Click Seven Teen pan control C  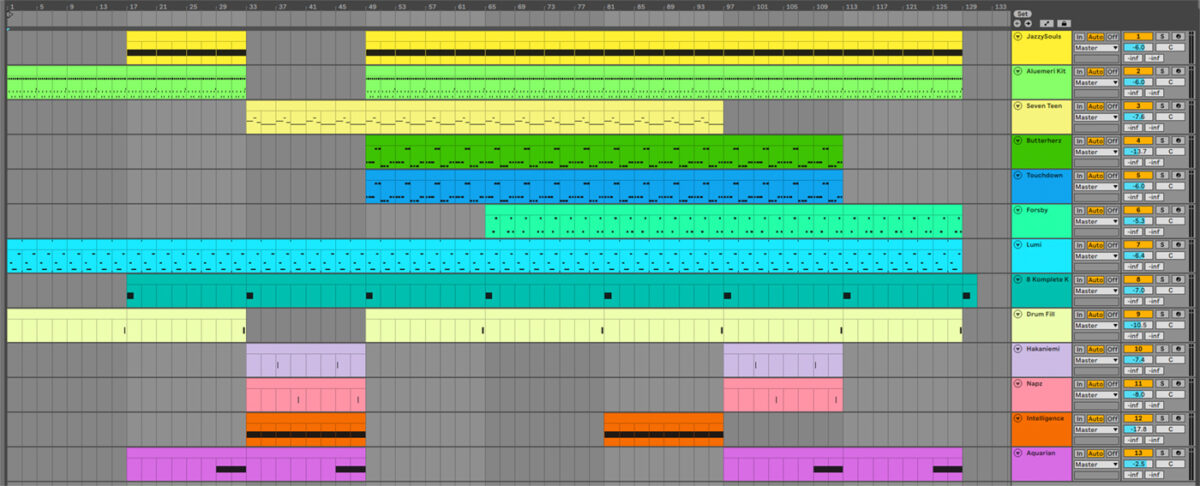pyautogui.click(x=1170, y=117)
